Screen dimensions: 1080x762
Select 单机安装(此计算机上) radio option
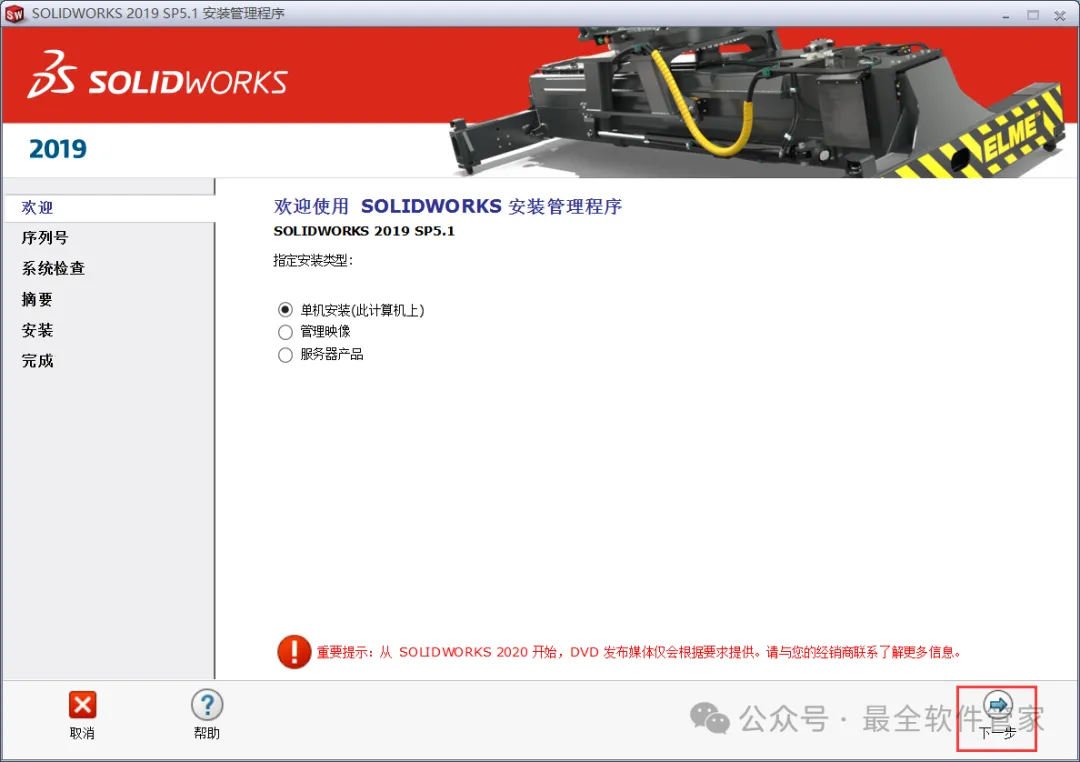285,309
